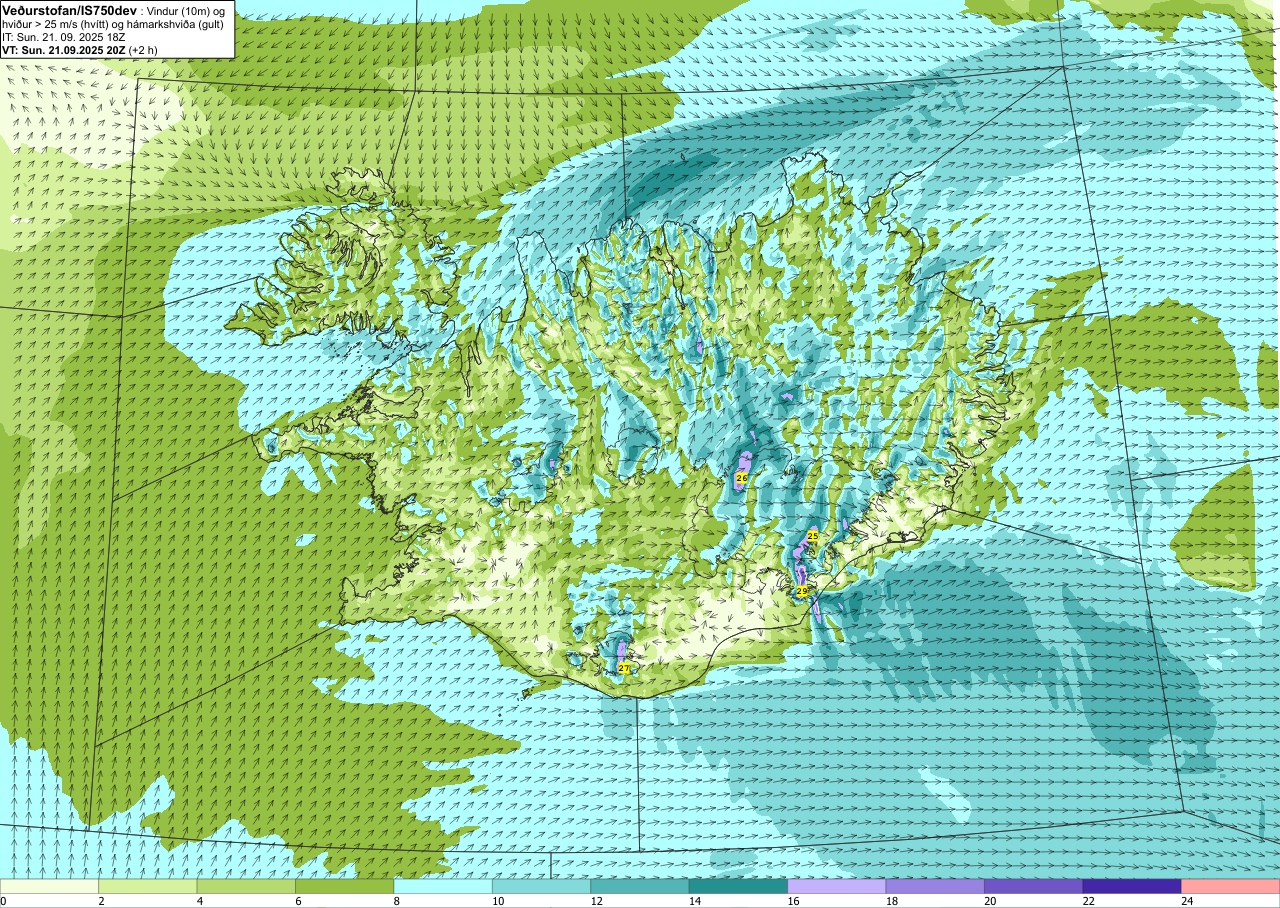Click the yellow gust marker labeled 25
The width and height of the screenshot is (1280, 908).
pos(812,536)
